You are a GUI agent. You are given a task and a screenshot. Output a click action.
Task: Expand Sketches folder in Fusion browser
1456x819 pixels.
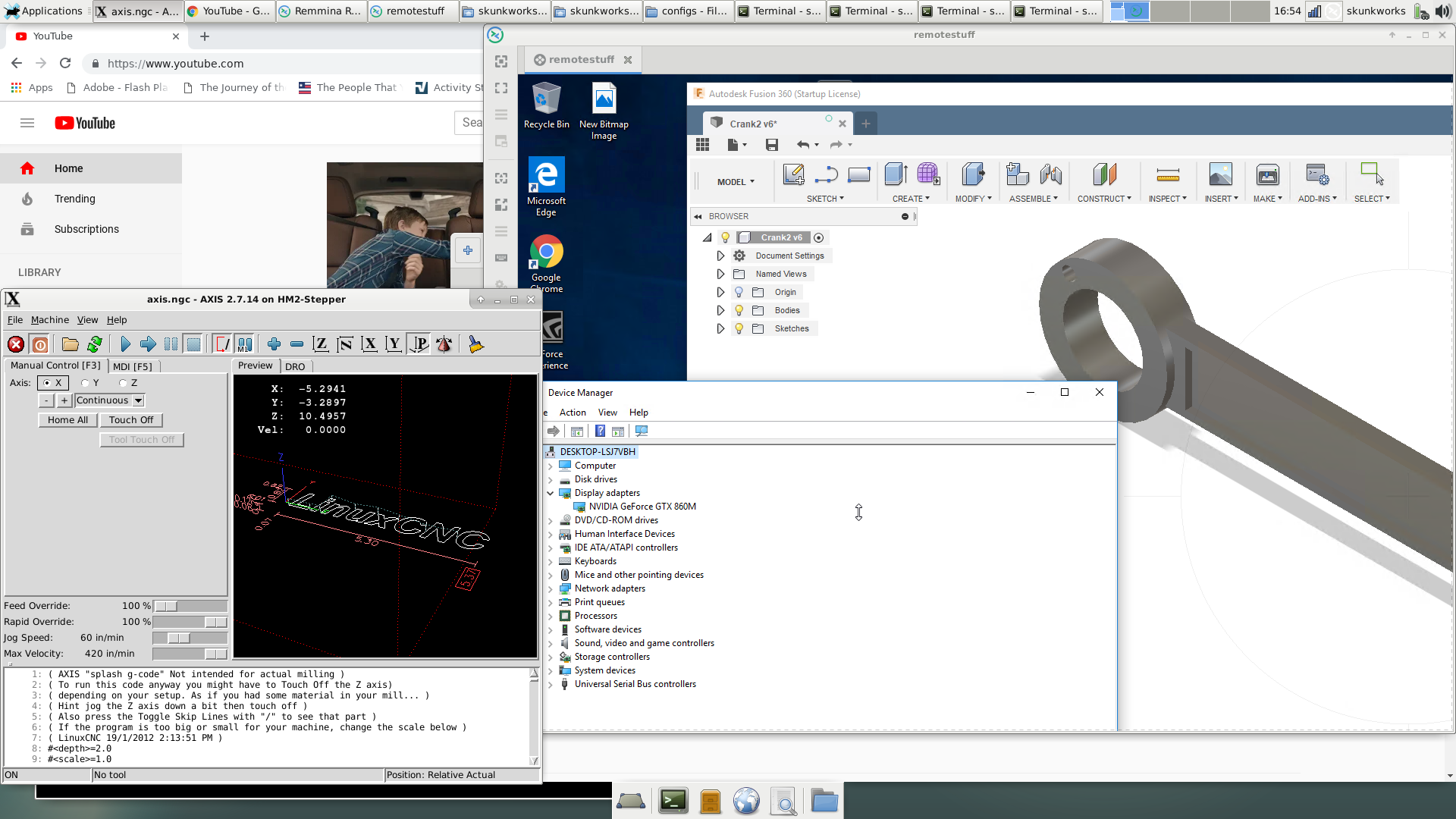coord(720,328)
